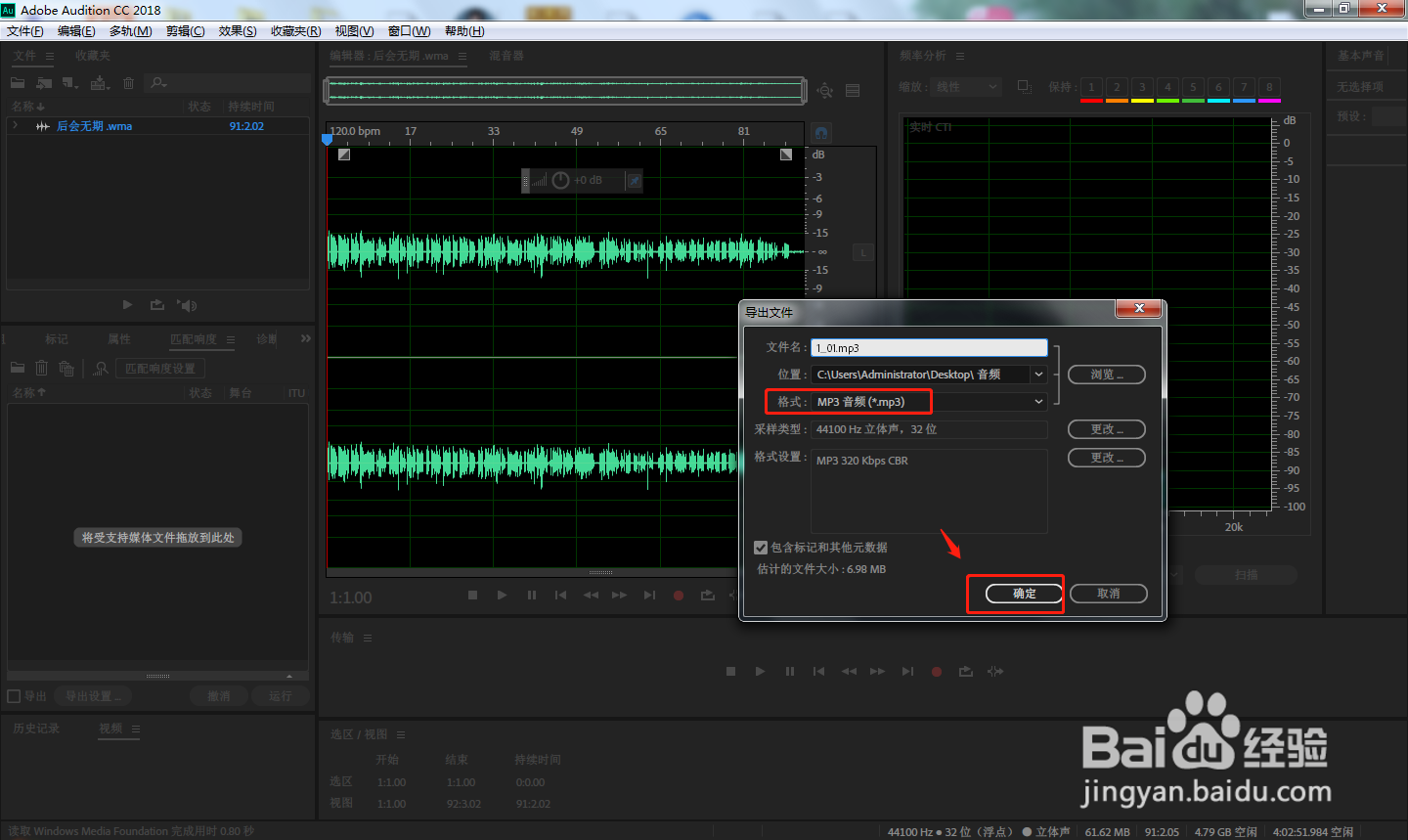Toggle the 导出 checkbox in Match Loudness panel

(14, 696)
